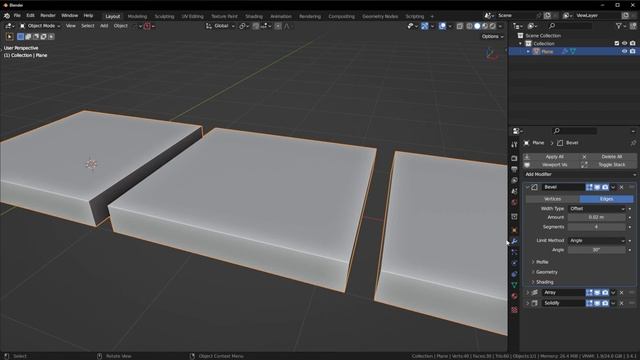Open the Scene properties tab
Viewport: 640px width, 360px height.
514,191
